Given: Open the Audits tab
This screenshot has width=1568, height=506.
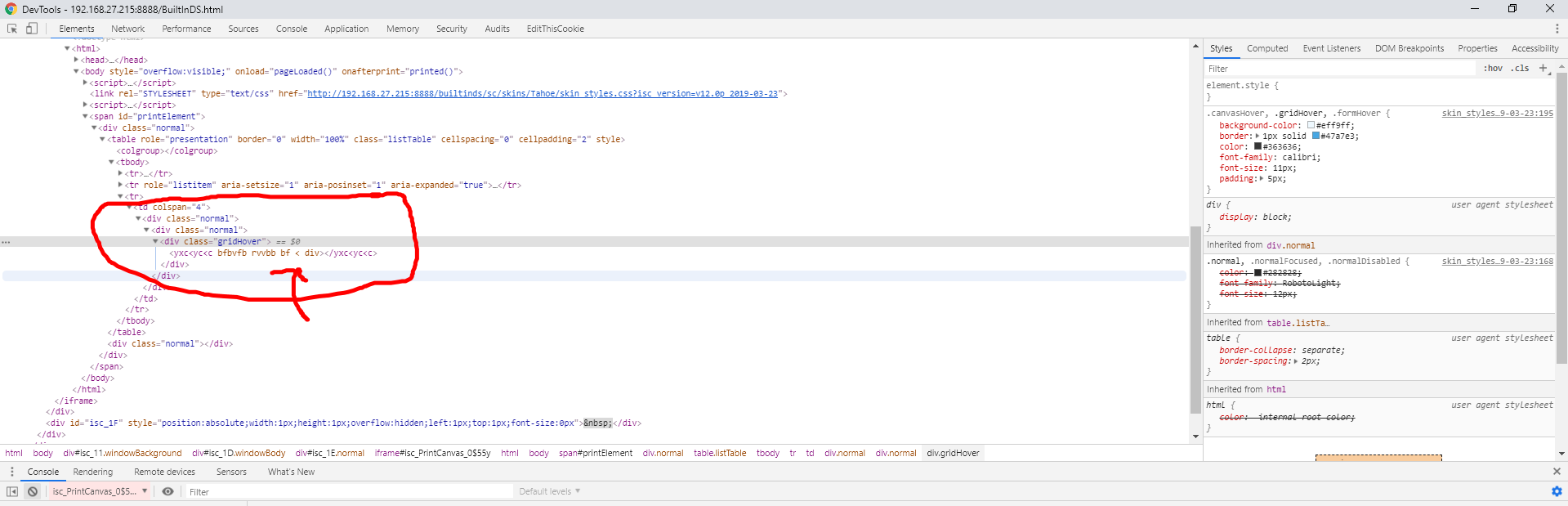Looking at the screenshot, I should point(497,29).
